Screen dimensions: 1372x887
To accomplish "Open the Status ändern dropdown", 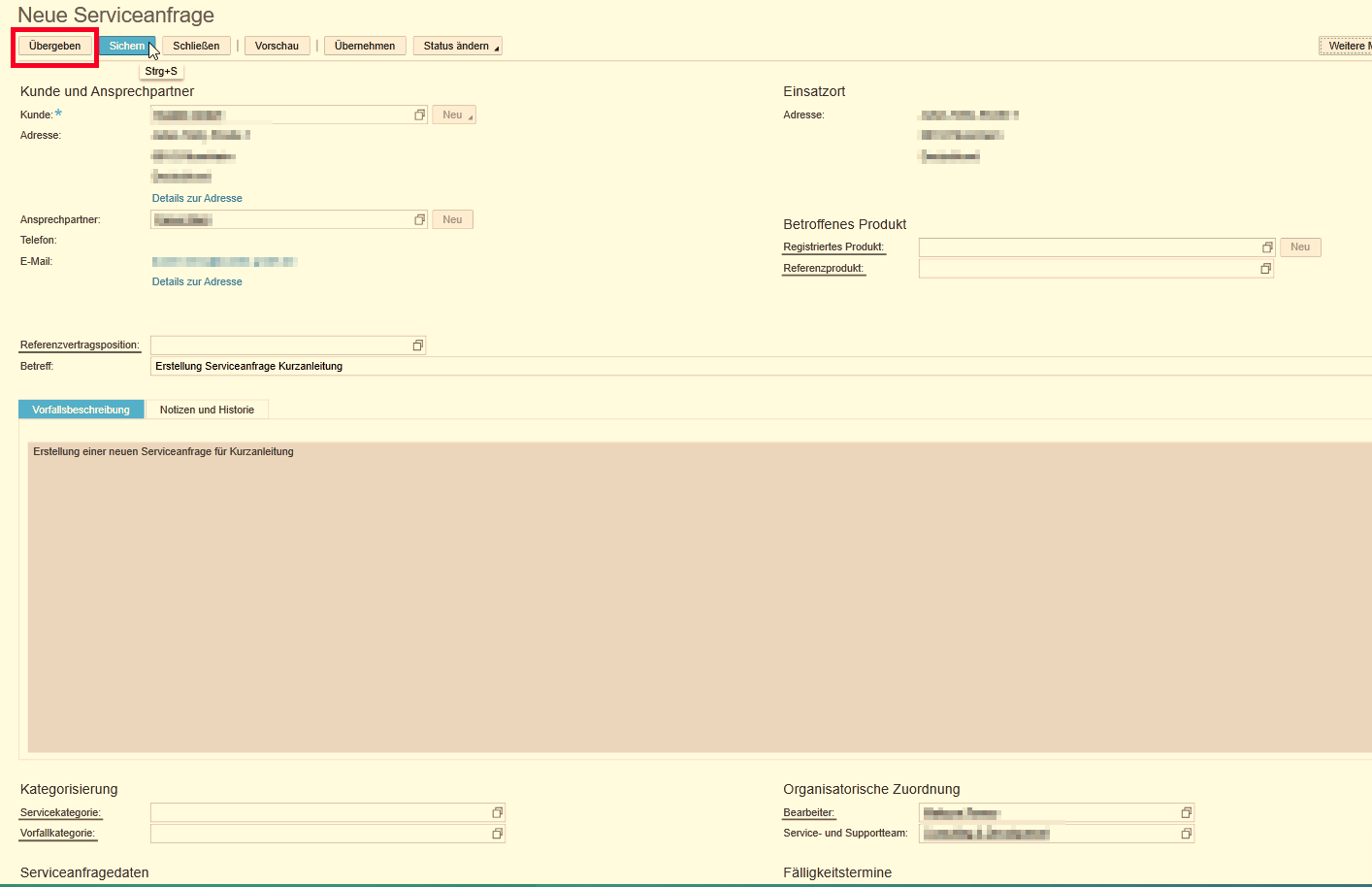I will tap(458, 46).
